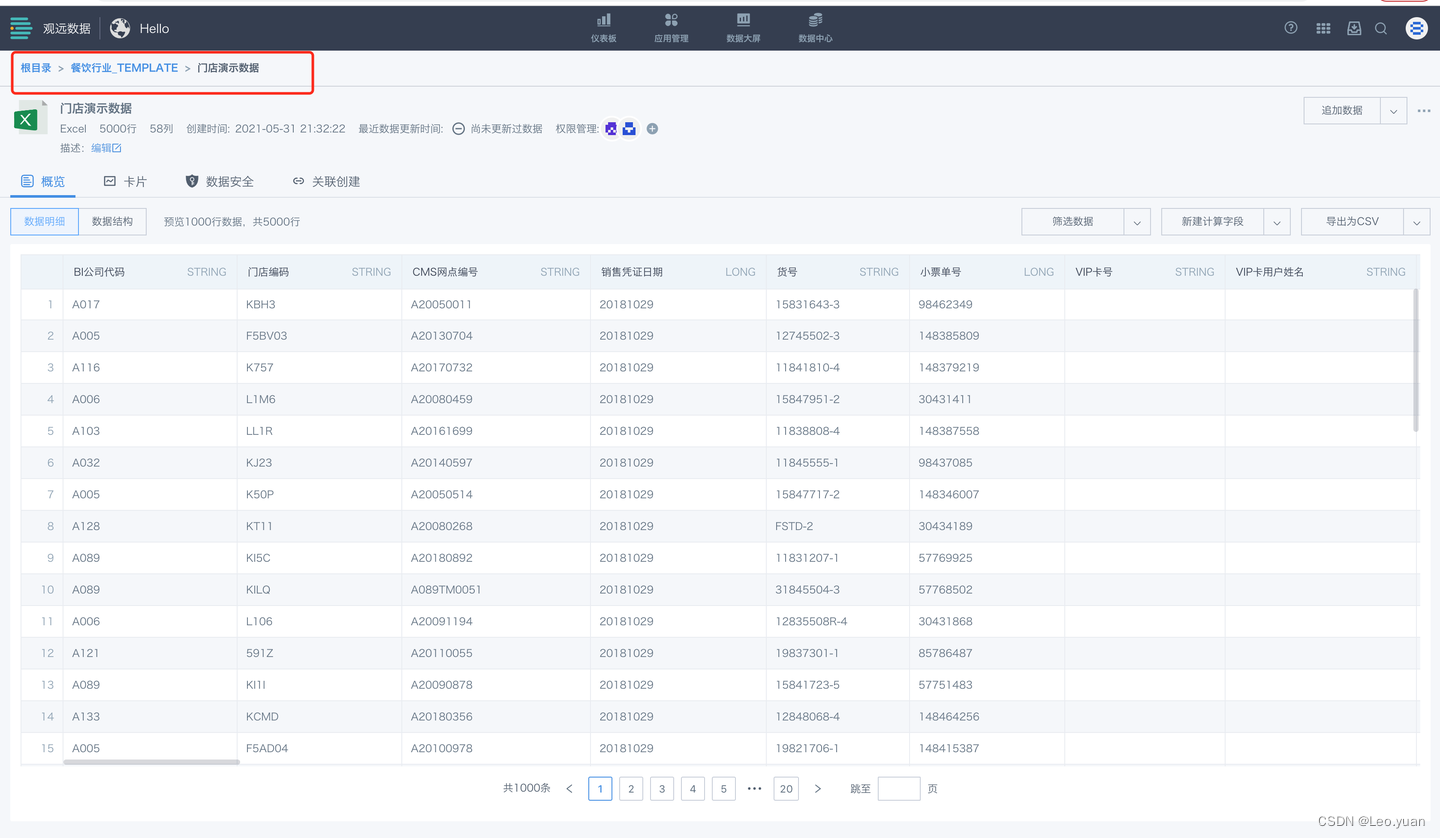1440x838 pixels.
Task: Select page 4 in pagination
Action: (693, 789)
